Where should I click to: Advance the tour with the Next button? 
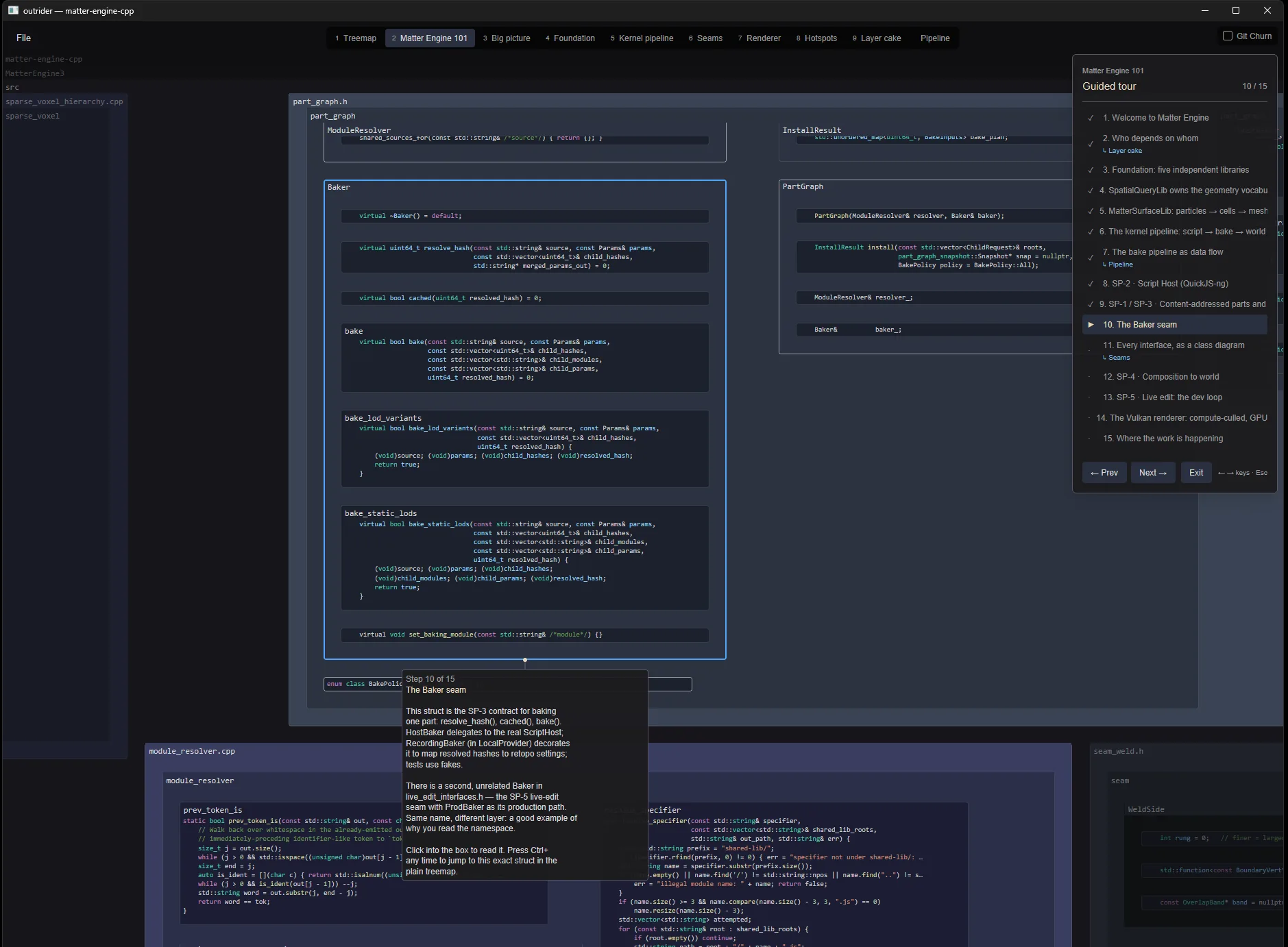point(1153,473)
